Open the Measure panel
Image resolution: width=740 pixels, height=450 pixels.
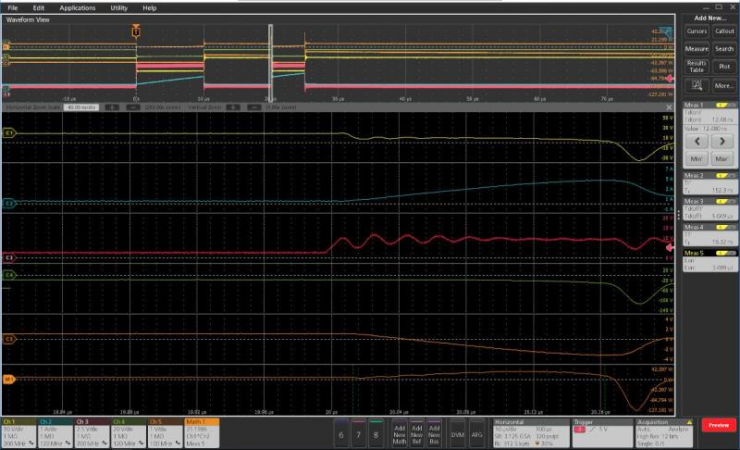[696, 48]
